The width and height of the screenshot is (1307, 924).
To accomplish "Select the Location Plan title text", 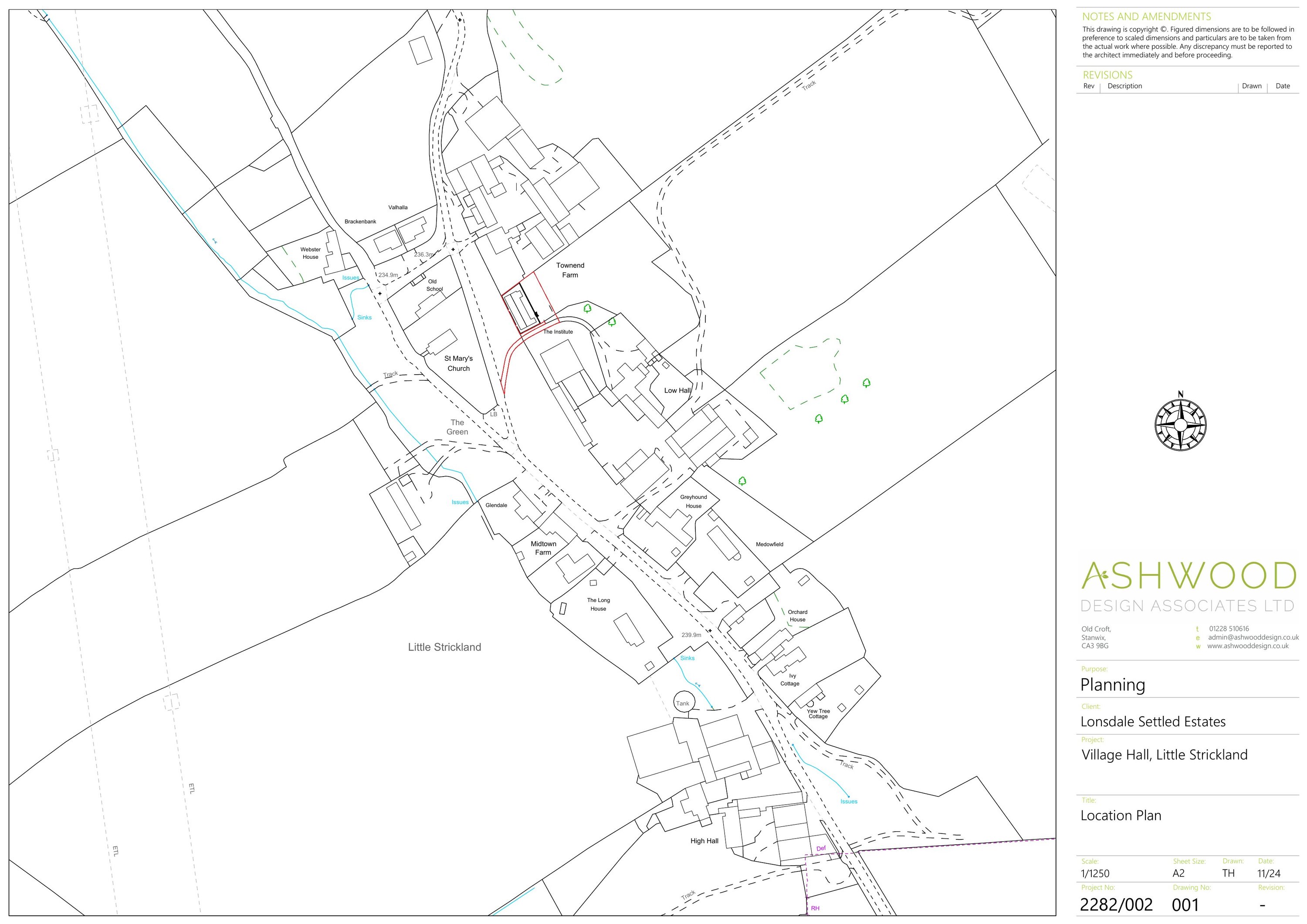I will point(1120,815).
